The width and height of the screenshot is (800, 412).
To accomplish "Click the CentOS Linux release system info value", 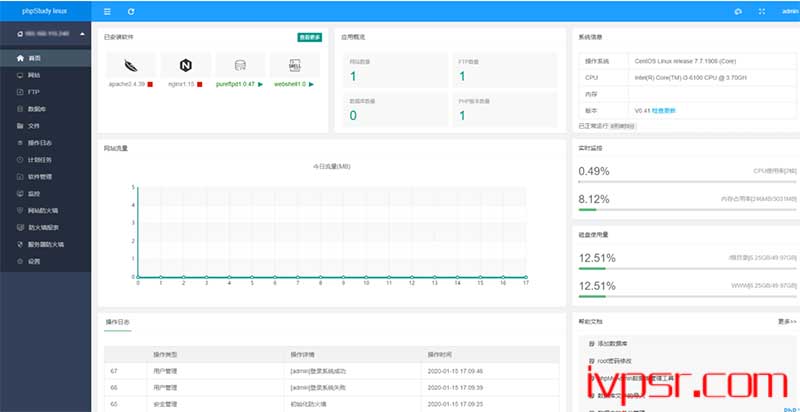I will tap(685, 61).
